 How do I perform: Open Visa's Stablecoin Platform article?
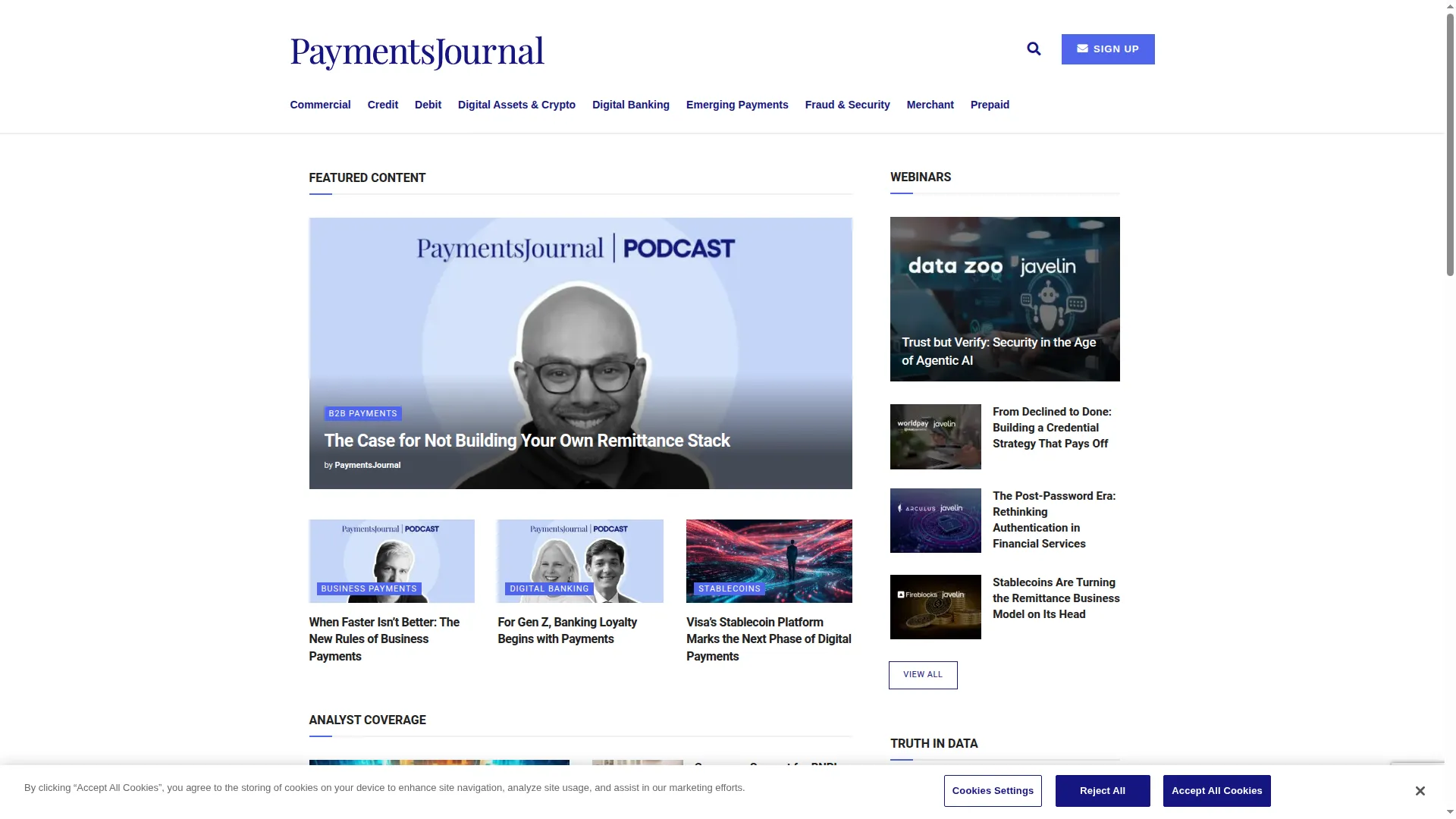pos(769,639)
